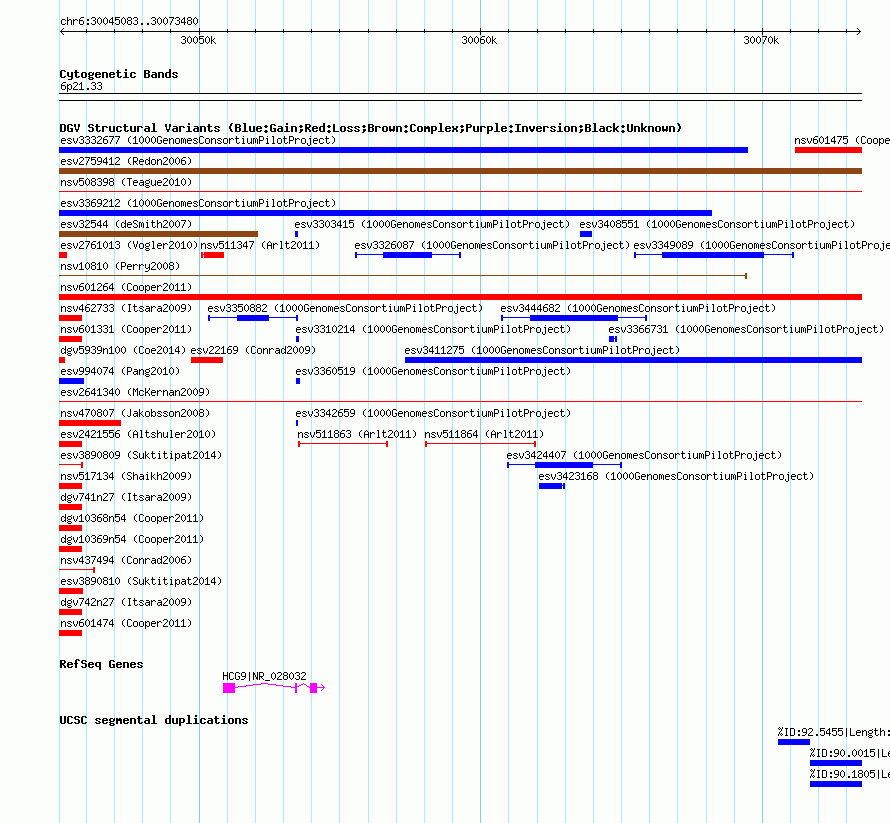Viewport: 890px width, 823px height.
Task: Click the esv3890810 (Suktitipat2014) label
Action: pyautogui.click(x=141, y=581)
